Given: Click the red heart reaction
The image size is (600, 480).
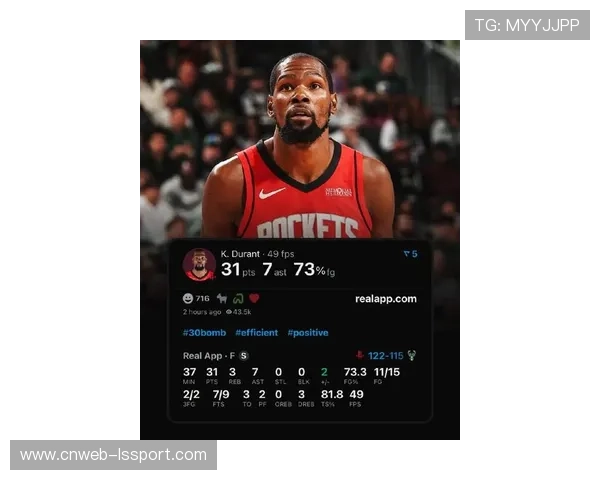Looking at the screenshot, I should 254,298.
